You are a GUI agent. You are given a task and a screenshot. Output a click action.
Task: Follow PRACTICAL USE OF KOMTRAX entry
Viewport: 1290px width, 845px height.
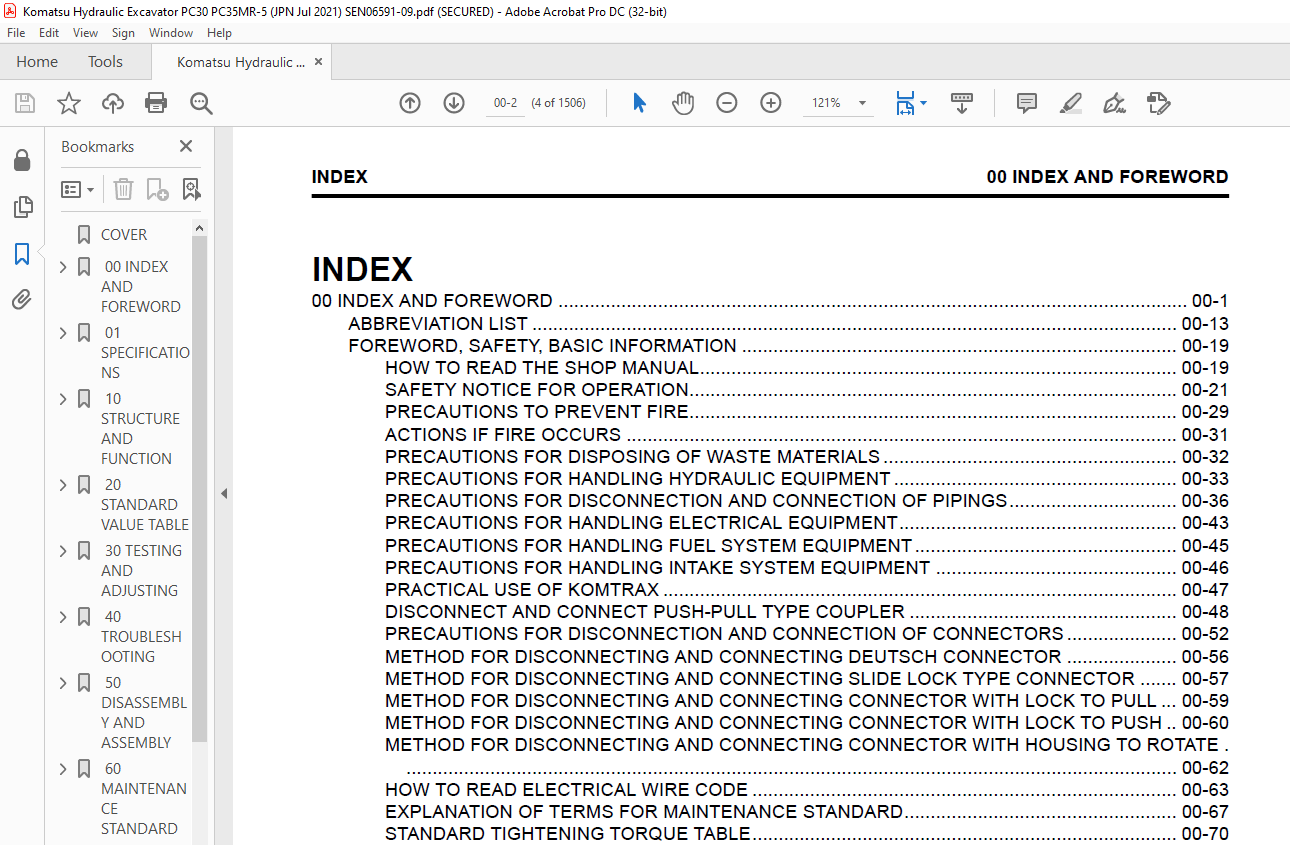tap(522, 590)
